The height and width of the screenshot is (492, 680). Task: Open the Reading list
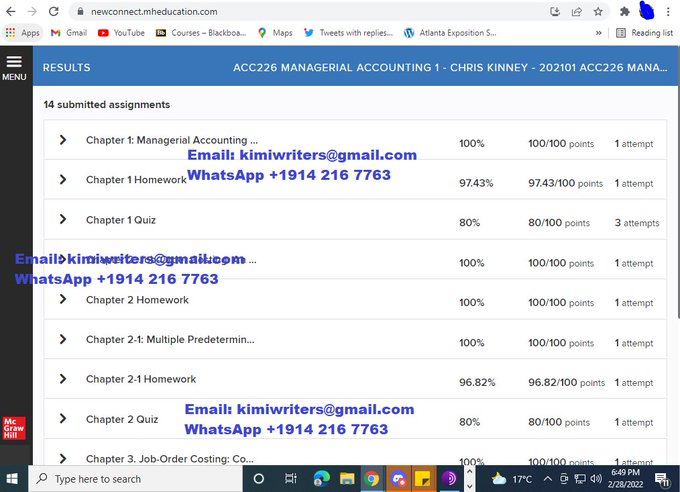[644, 33]
